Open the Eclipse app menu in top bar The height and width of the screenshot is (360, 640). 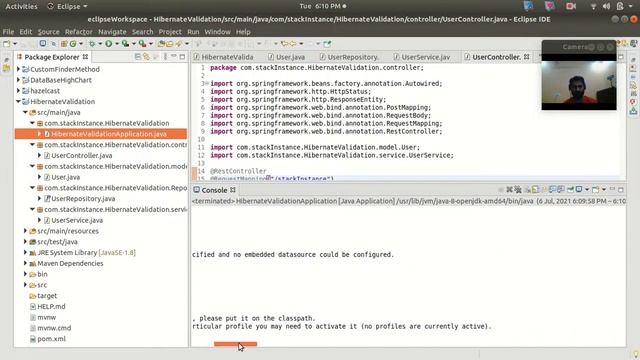(67, 6)
